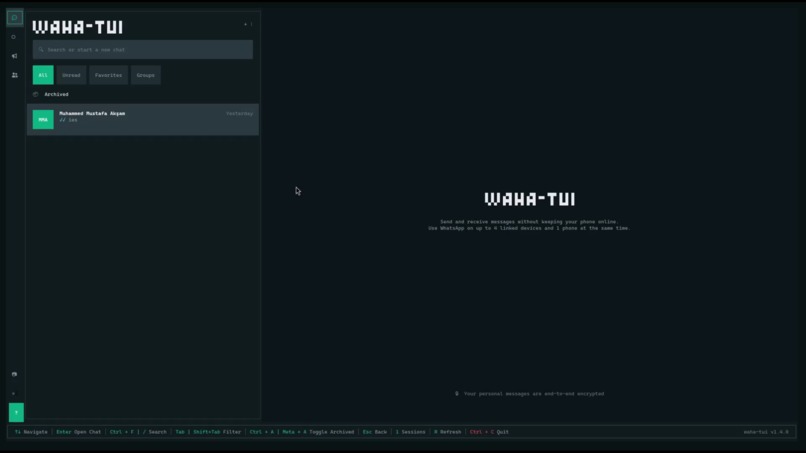
Task: Click the search magnifier icon
Action: click(41, 50)
